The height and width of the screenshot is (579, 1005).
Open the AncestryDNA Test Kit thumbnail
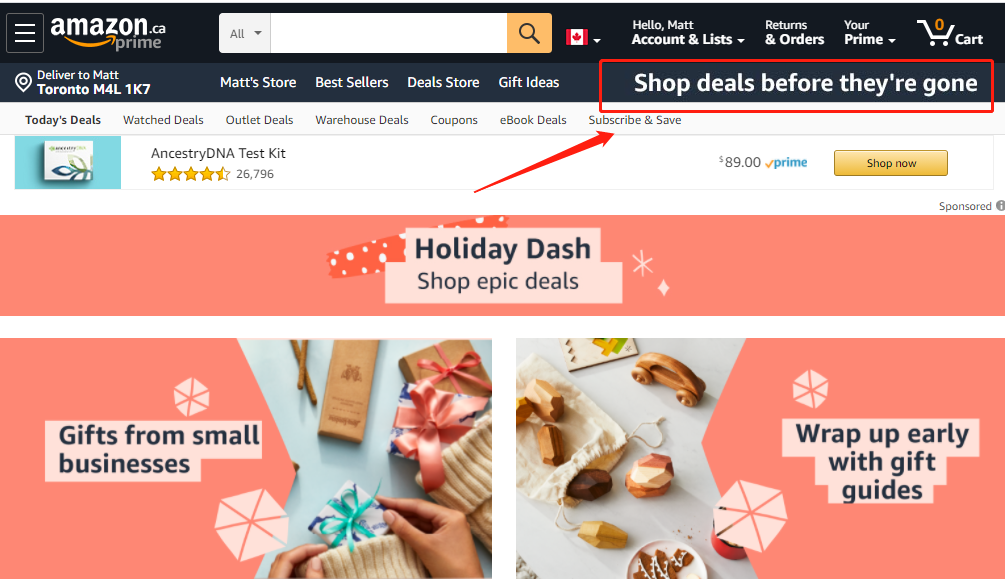pos(68,163)
